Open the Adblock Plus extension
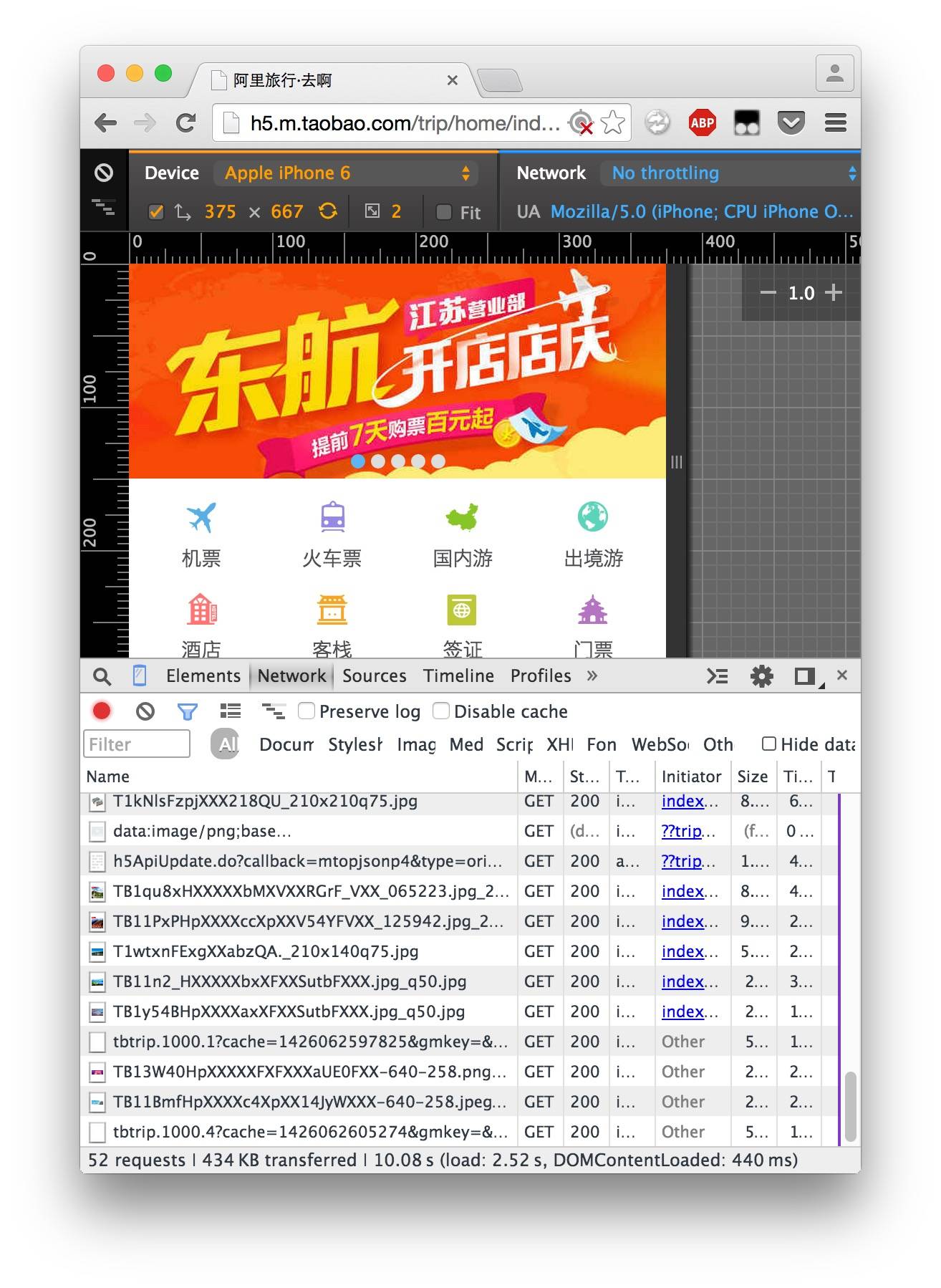The height and width of the screenshot is (1288, 941). point(702,123)
